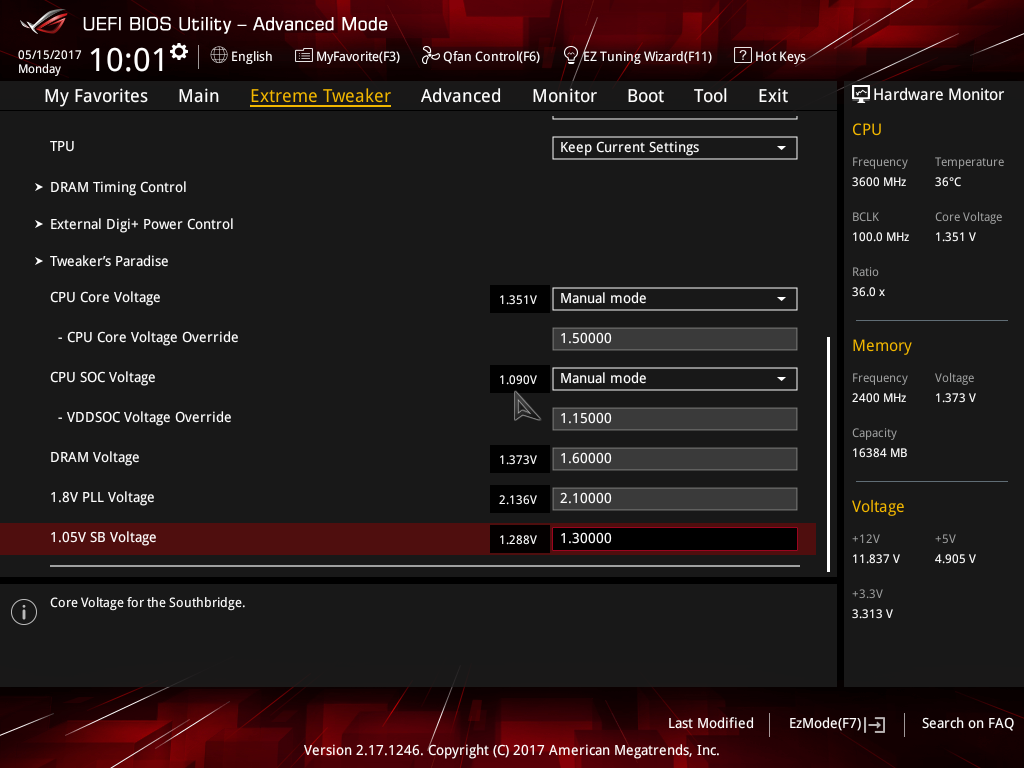Click the Hot Keys question mark icon
Screen dimensions: 1024x768
743,56
